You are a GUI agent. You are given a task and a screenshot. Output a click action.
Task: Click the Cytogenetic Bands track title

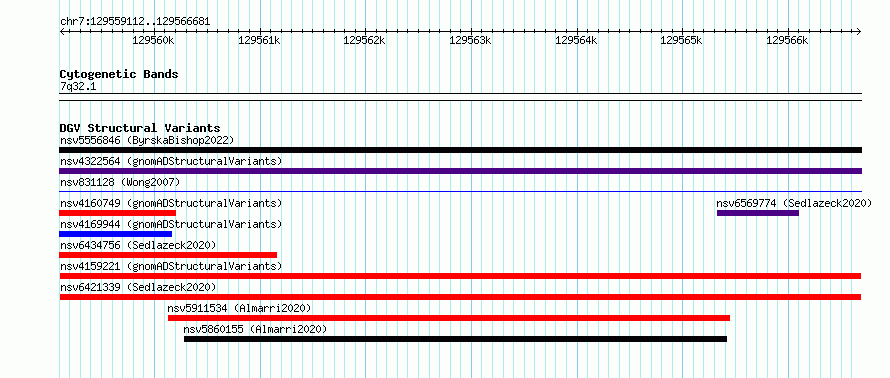(119, 74)
